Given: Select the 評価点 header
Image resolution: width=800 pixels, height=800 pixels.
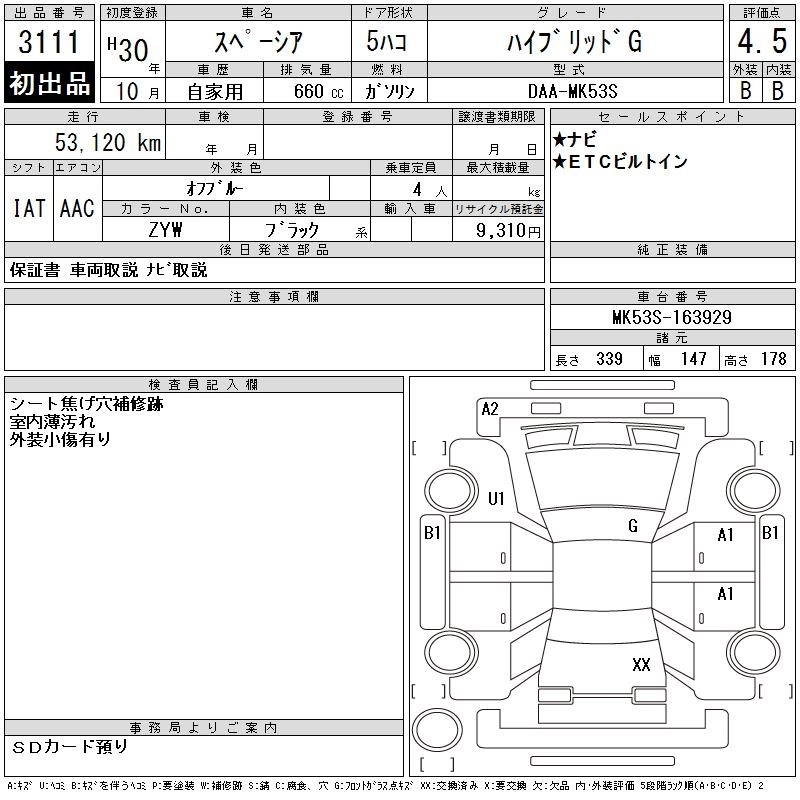Looking at the screenshot, I should tap(761, 13).
